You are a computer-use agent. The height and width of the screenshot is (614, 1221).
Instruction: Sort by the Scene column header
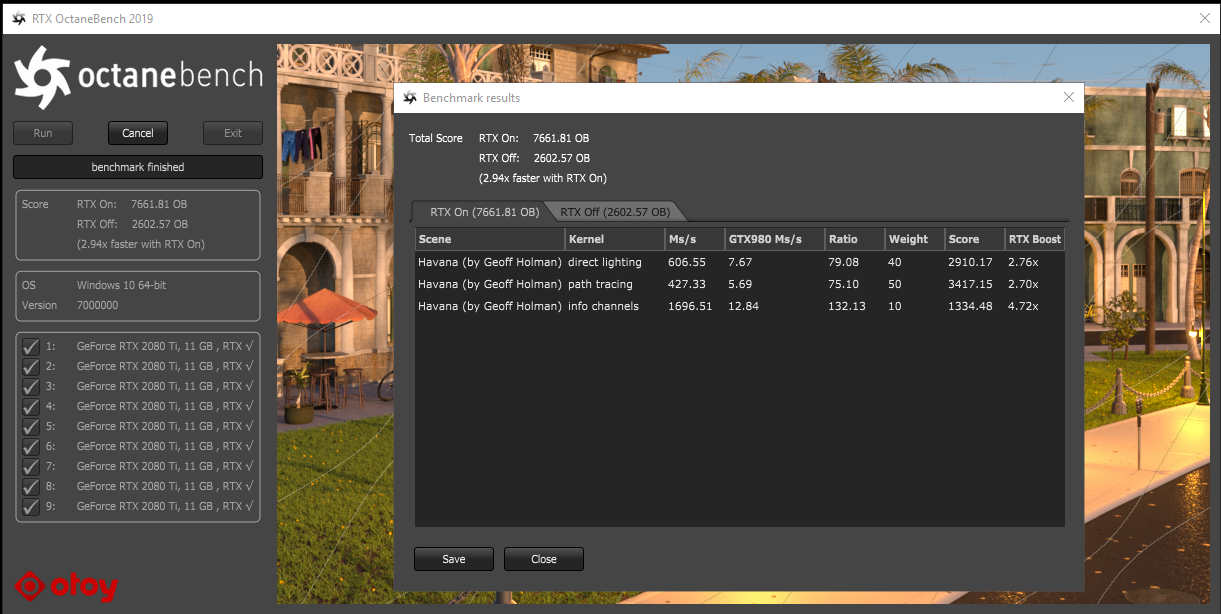pyautogui.click(x=490, y=239)
